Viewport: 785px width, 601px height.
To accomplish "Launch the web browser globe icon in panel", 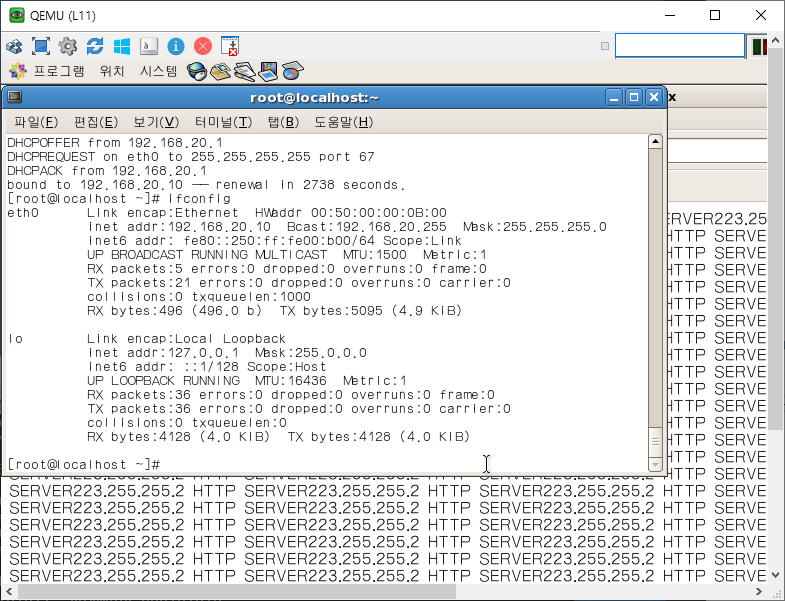I will click(197, 71).
